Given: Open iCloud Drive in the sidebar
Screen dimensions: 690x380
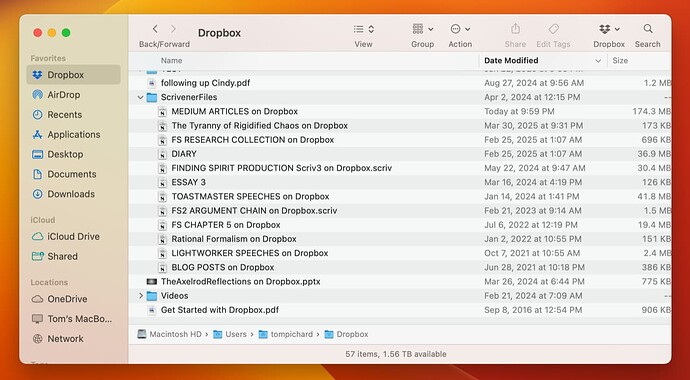Looking at the screenshot, I should pyautogui.click(x=73, y=236).
